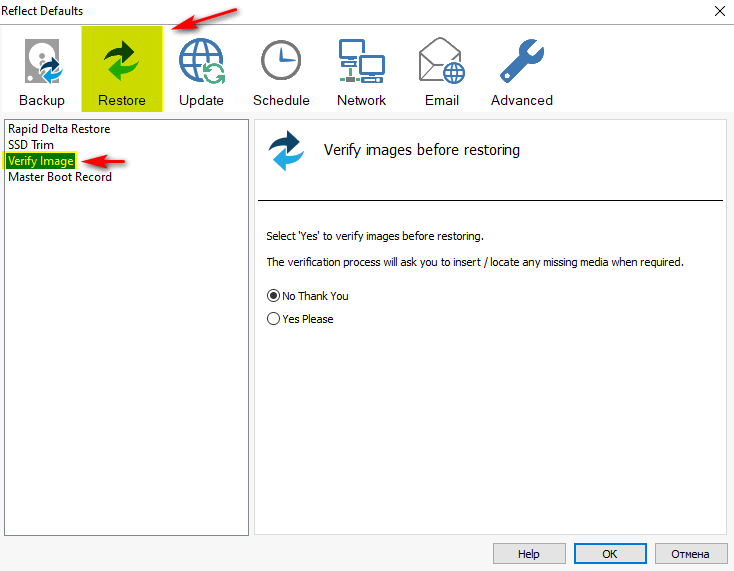Click the Help button
The height and width of the screenshot is (571, 734).
click(x=529, y=554)
